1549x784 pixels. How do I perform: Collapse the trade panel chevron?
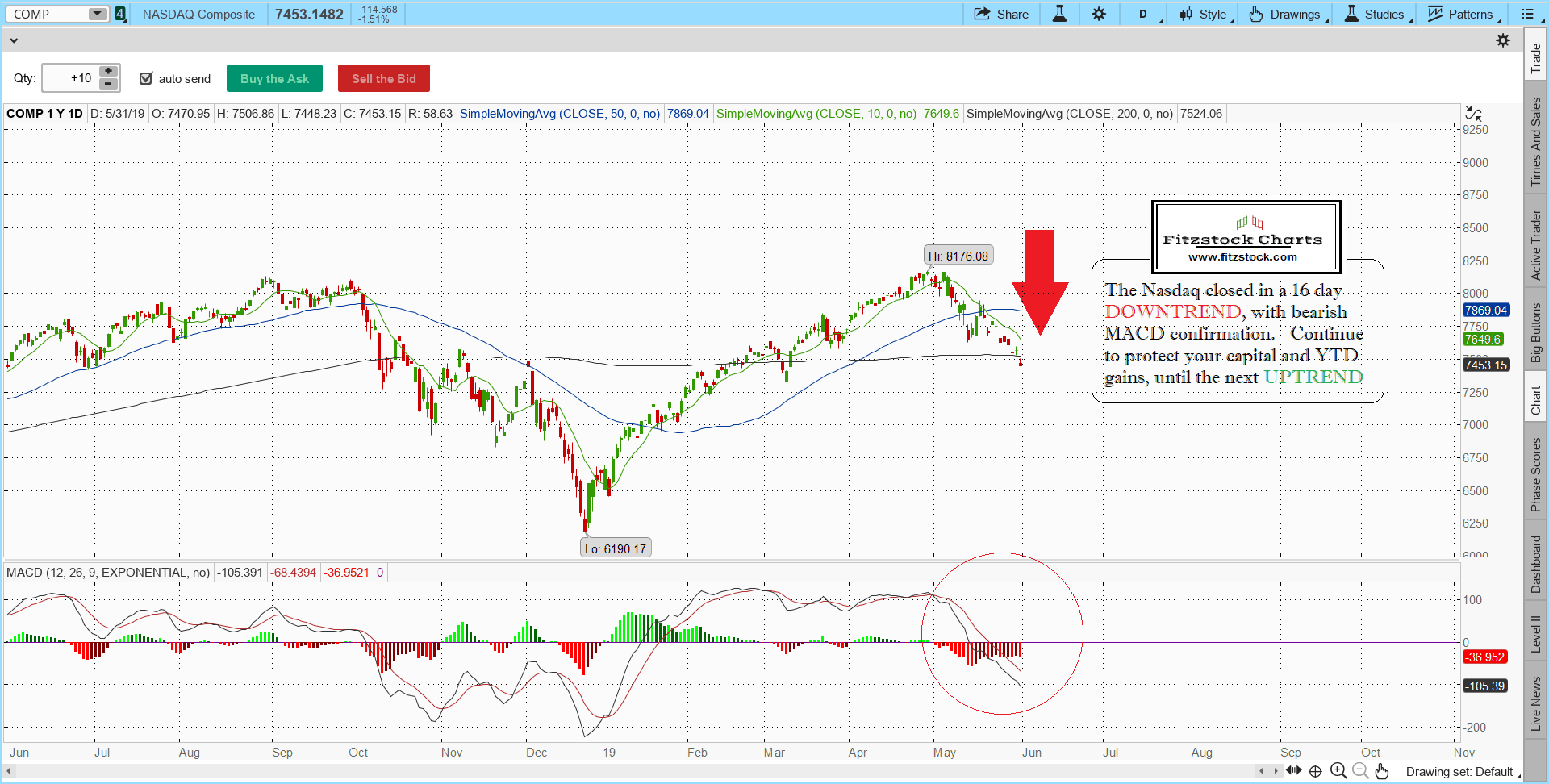[x=14, y=40]
